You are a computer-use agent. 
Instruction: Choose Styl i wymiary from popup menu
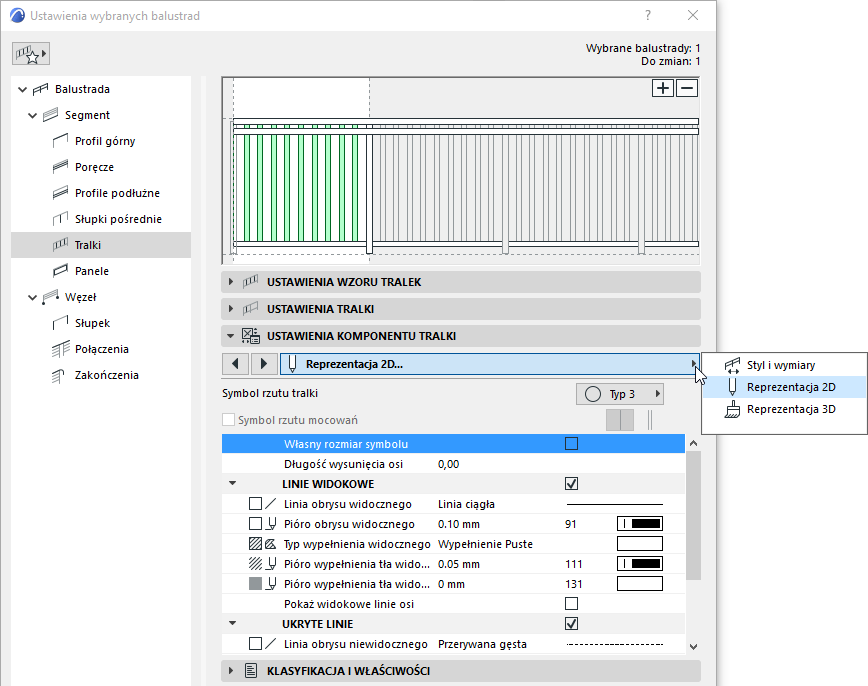click(784, 365)
